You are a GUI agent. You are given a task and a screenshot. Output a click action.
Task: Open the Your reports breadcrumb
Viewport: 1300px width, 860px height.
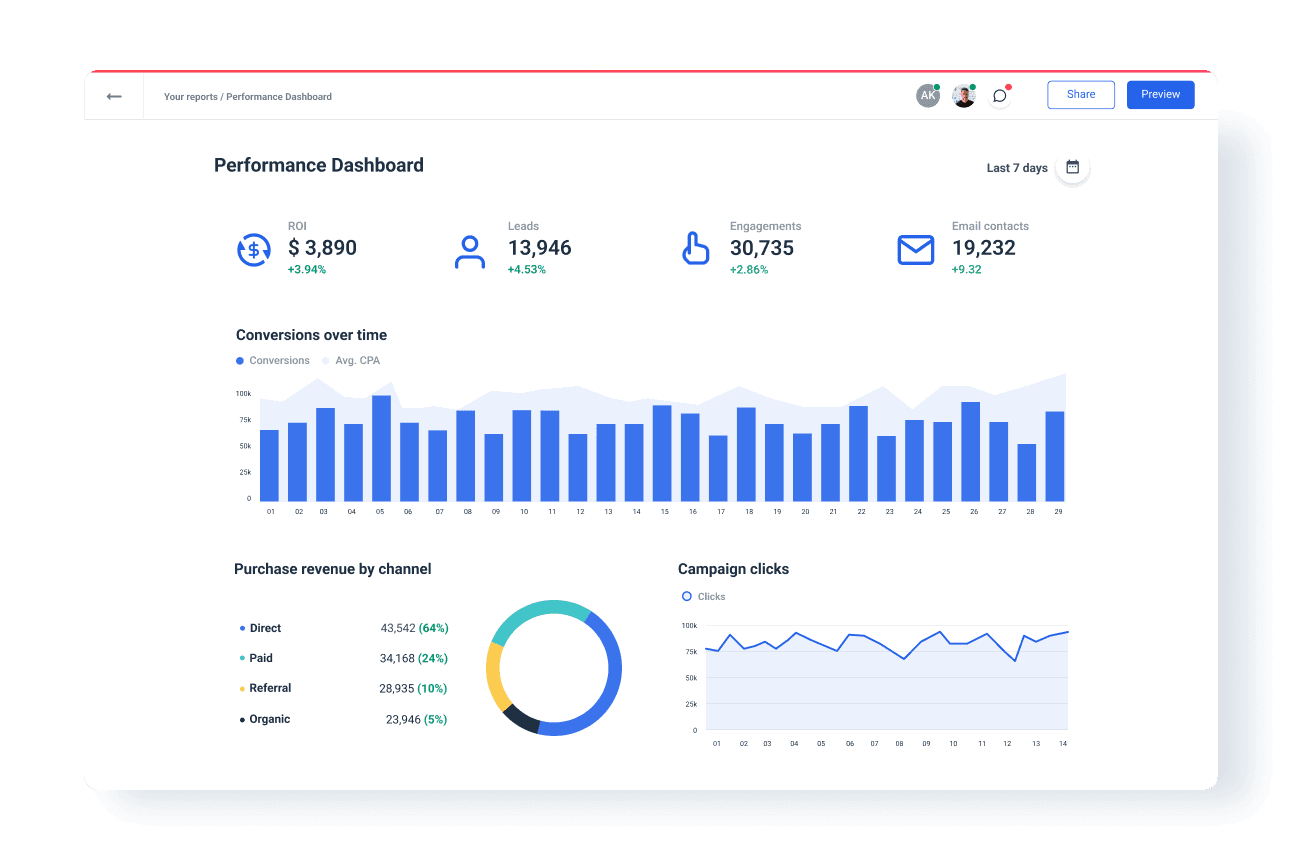190,96
